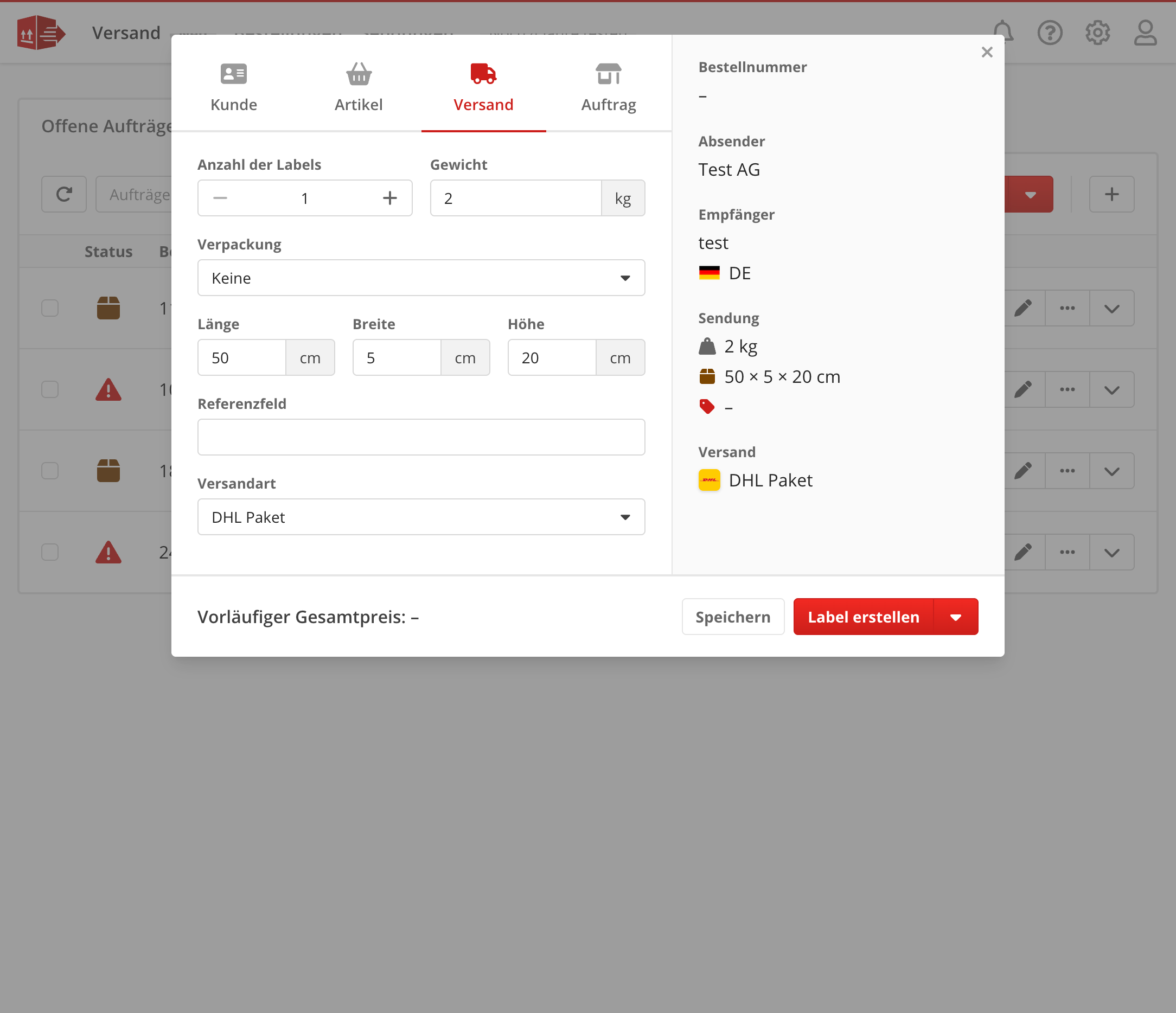The image size is (1176, 1013).
Task: Open the user profile icon
Action: (1145, 33)
